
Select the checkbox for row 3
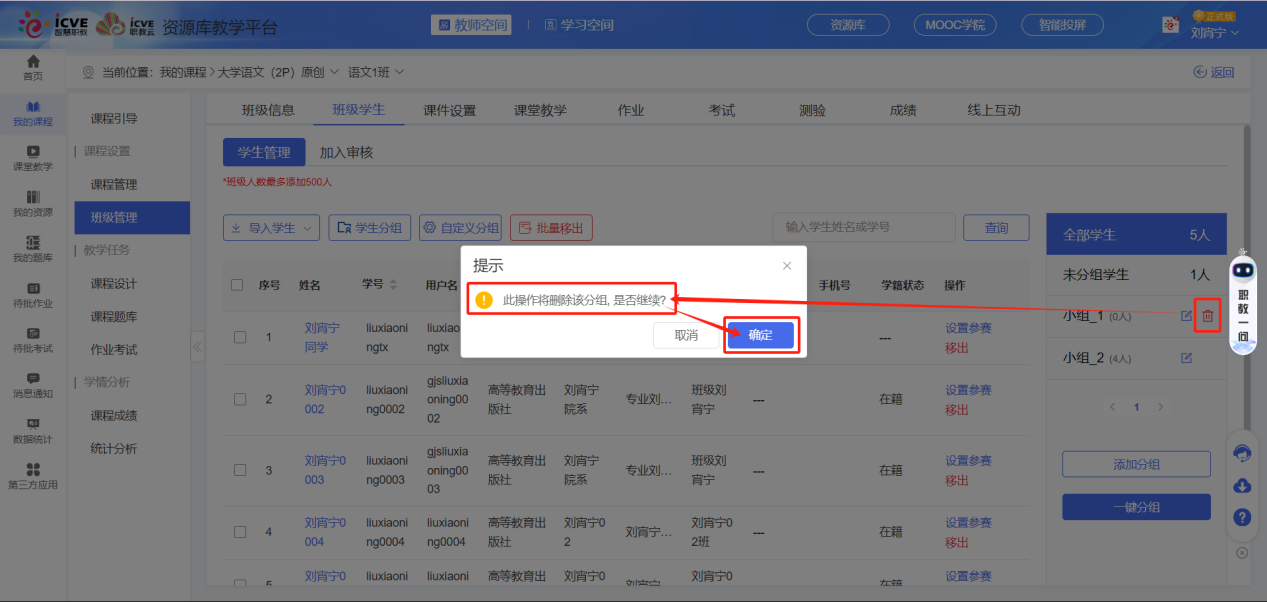(x=240, y=470)
